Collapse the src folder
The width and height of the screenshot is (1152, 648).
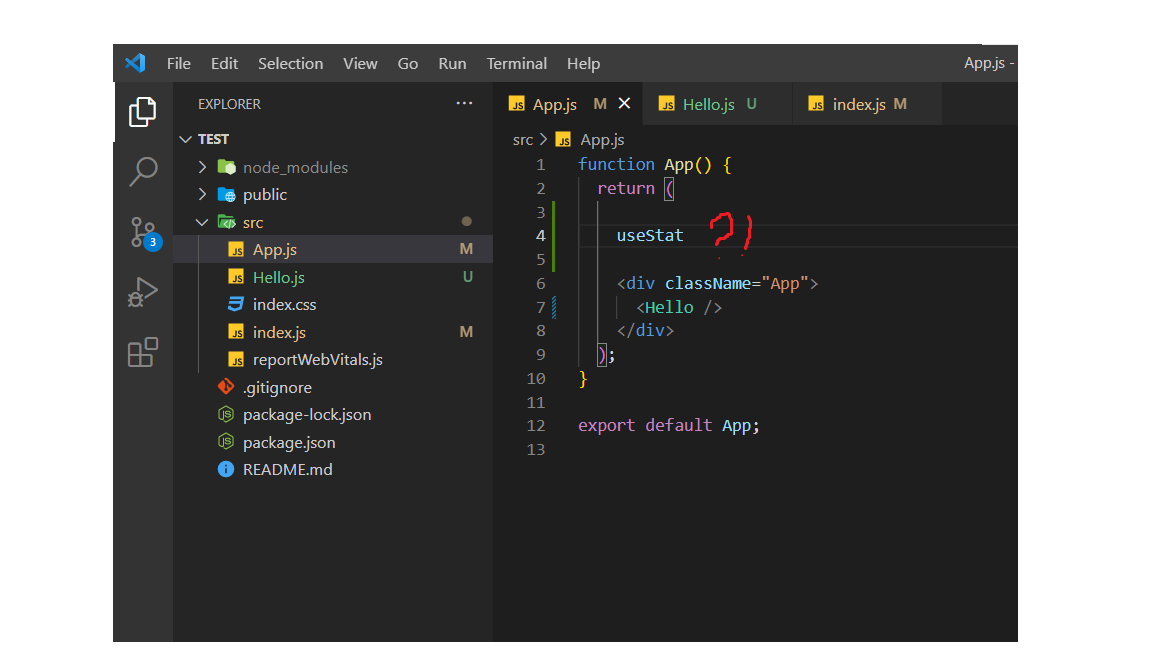coord(252,222)
